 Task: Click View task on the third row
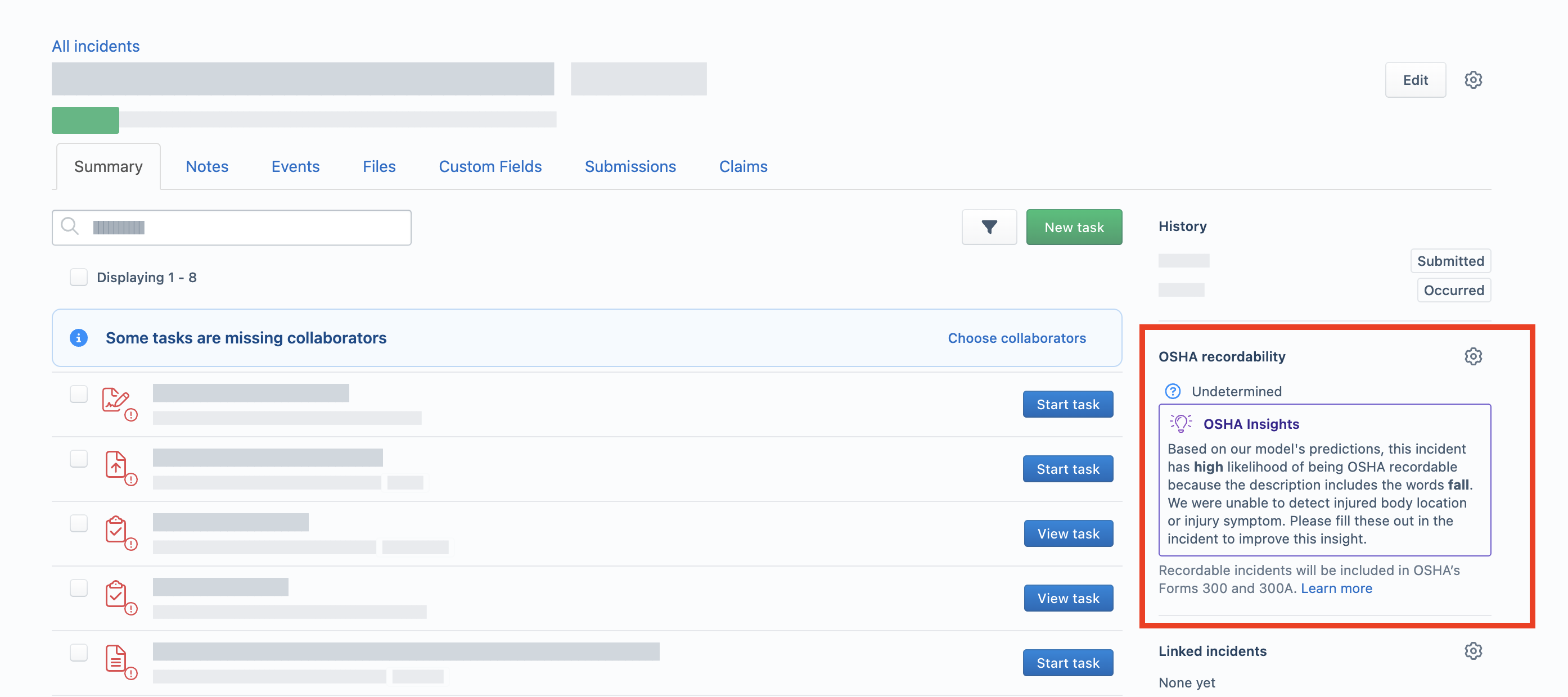pyautogui.click(x=1068, y=533)
